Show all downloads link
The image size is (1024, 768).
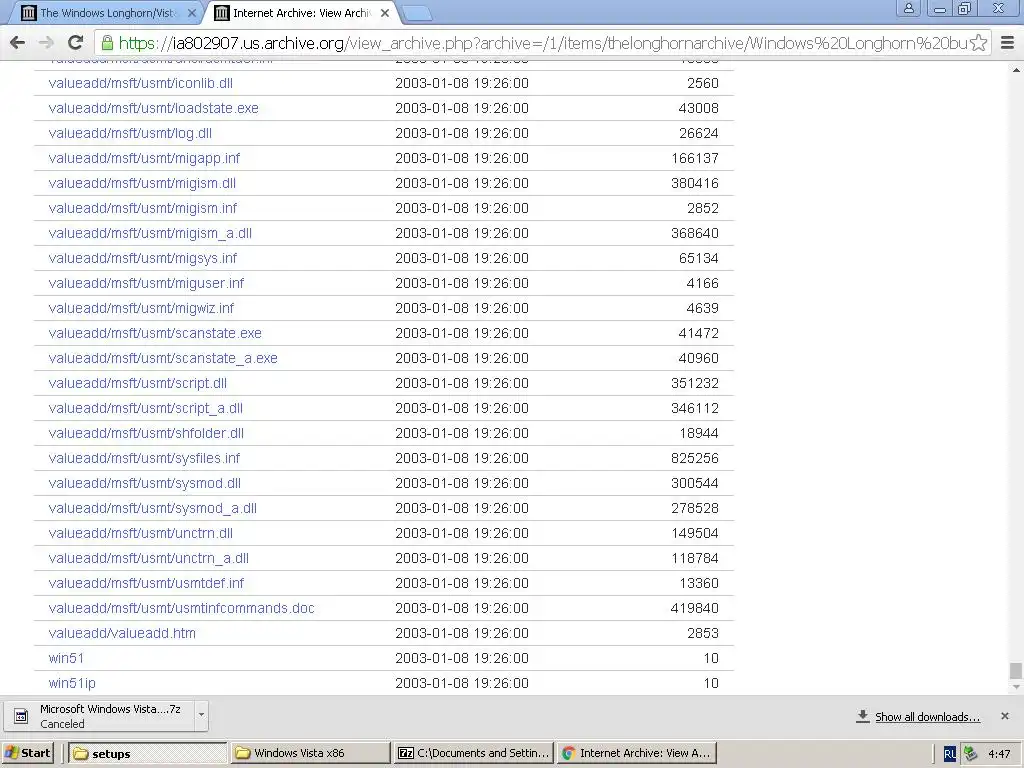pyautogui.click(x=927, y=717)
